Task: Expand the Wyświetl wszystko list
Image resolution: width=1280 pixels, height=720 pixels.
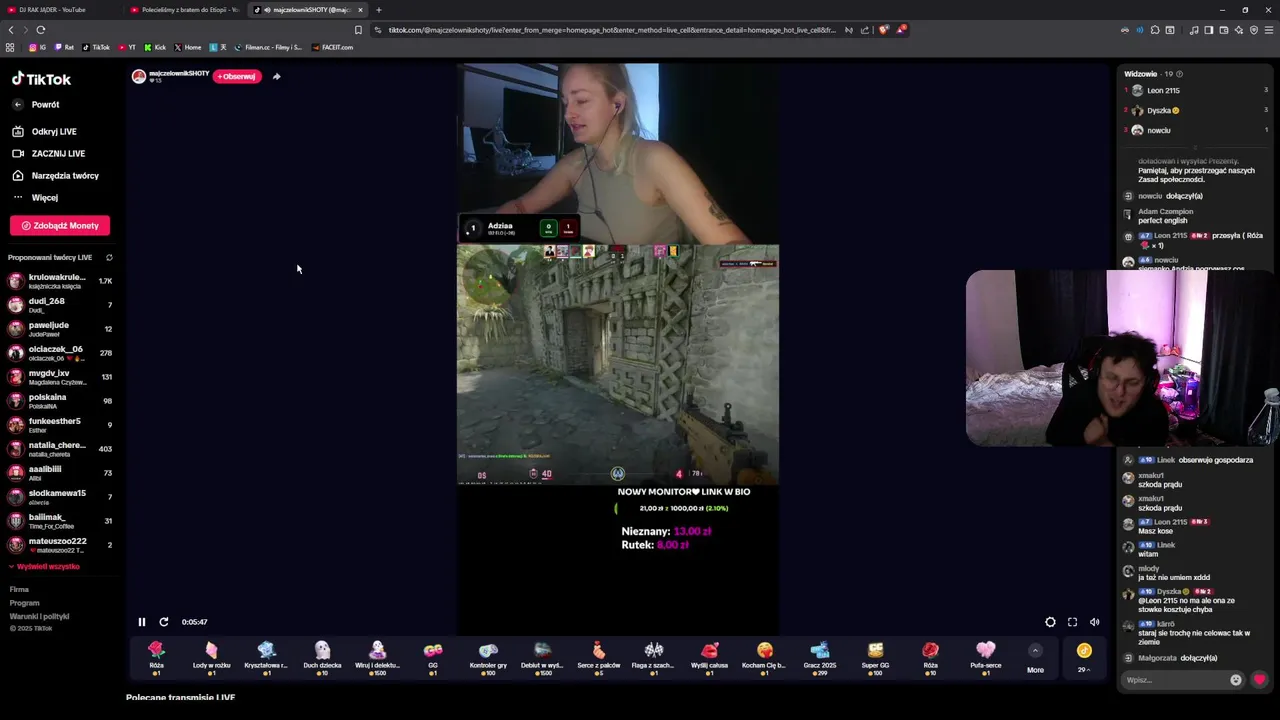Action: [x=45, y=566]
